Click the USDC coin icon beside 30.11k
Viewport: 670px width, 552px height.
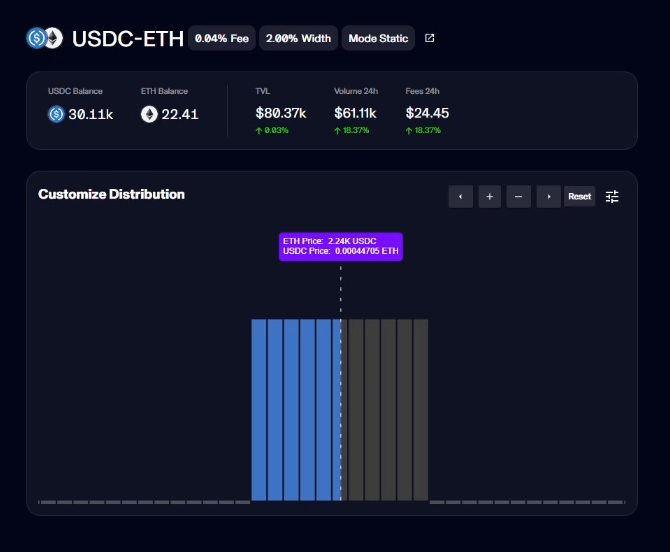click(x=56, y=114)
